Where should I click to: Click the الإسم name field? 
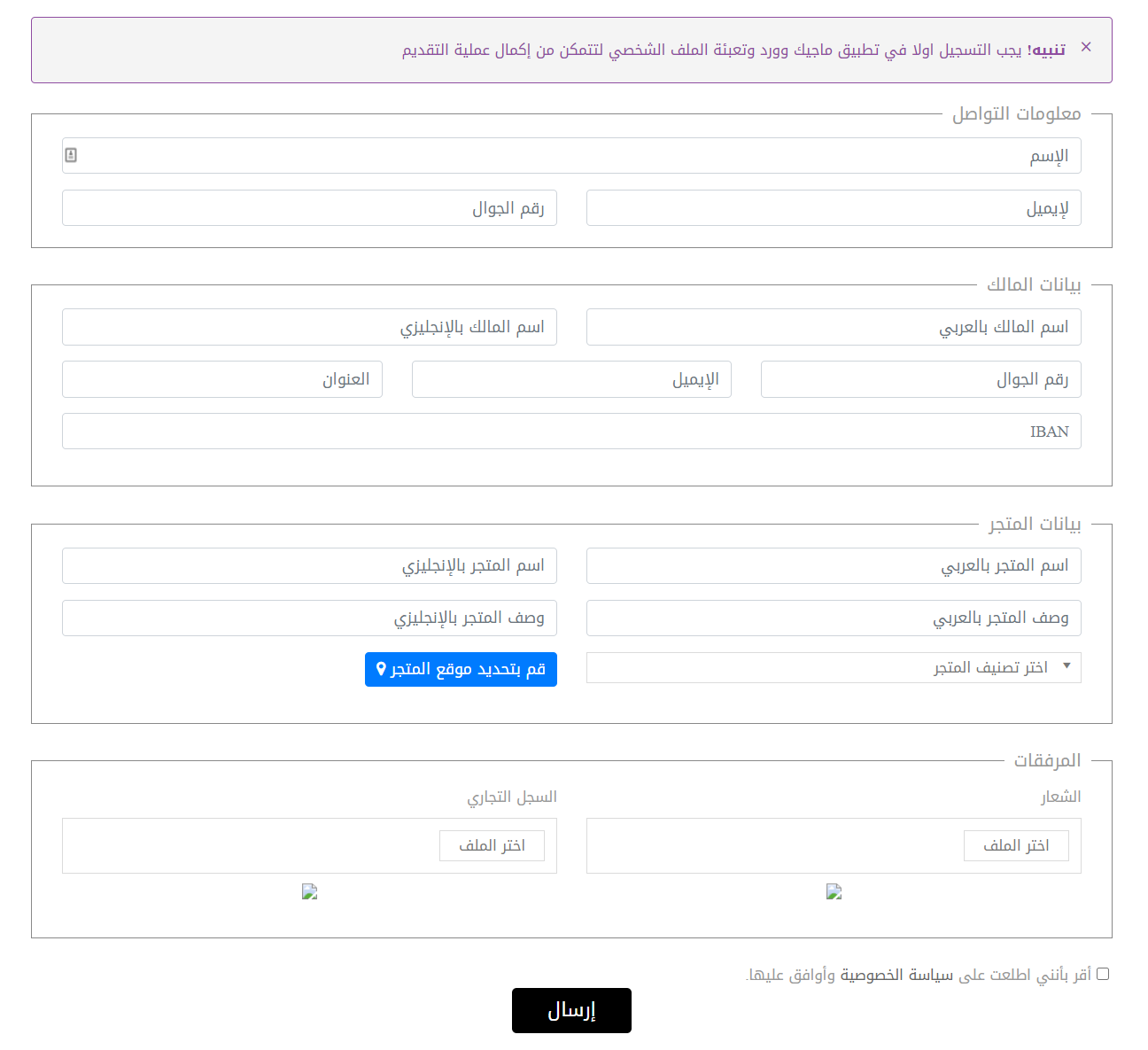coord(571,156)
